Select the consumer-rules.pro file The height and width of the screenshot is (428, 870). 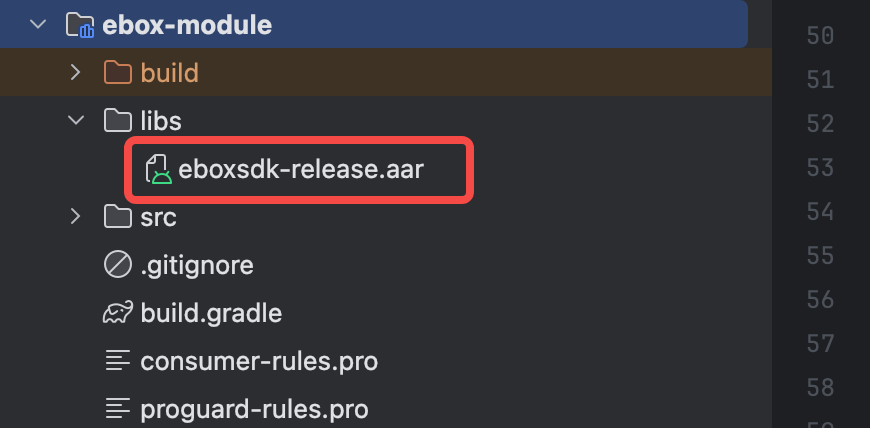click(259, 361)
